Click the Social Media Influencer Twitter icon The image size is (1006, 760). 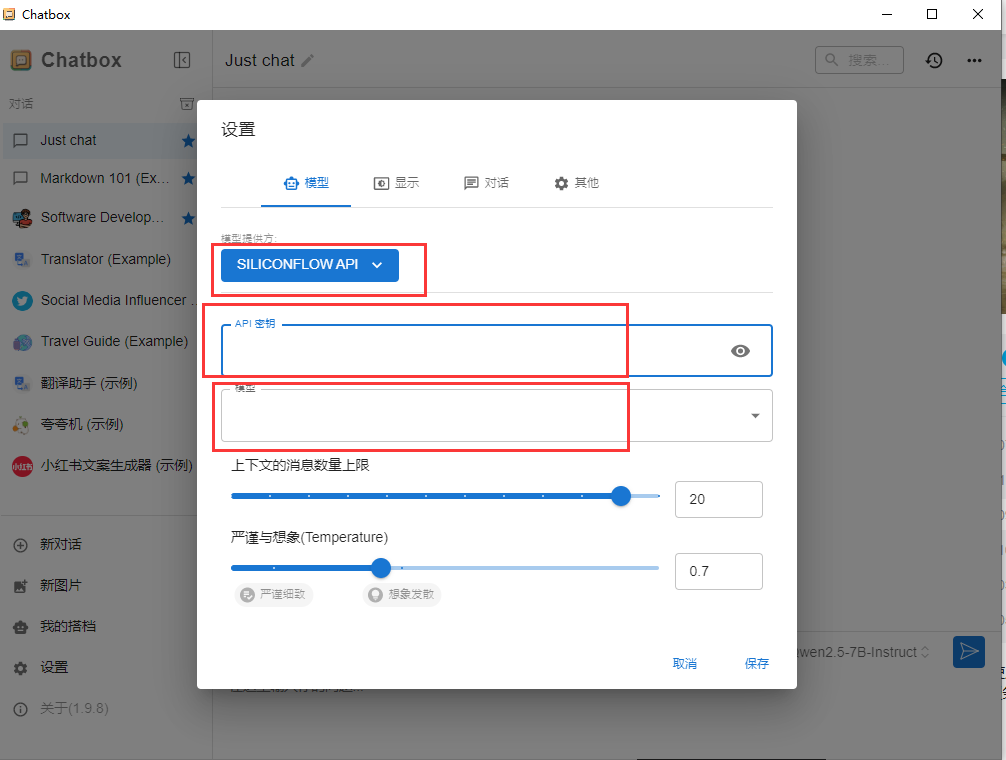click(22, 301)
